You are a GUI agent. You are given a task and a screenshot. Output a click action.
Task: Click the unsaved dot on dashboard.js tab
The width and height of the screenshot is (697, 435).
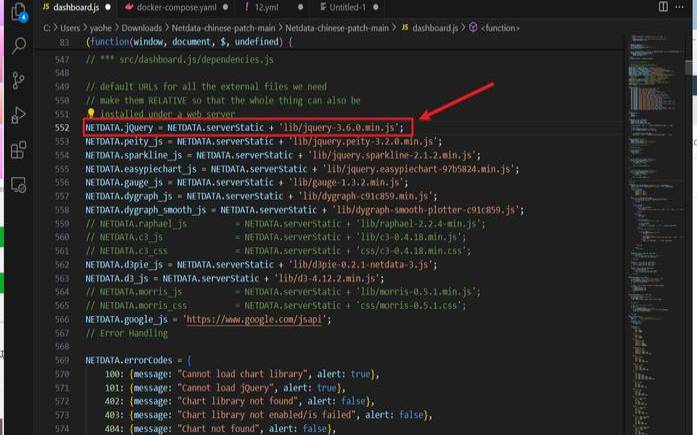coord(108,7)
